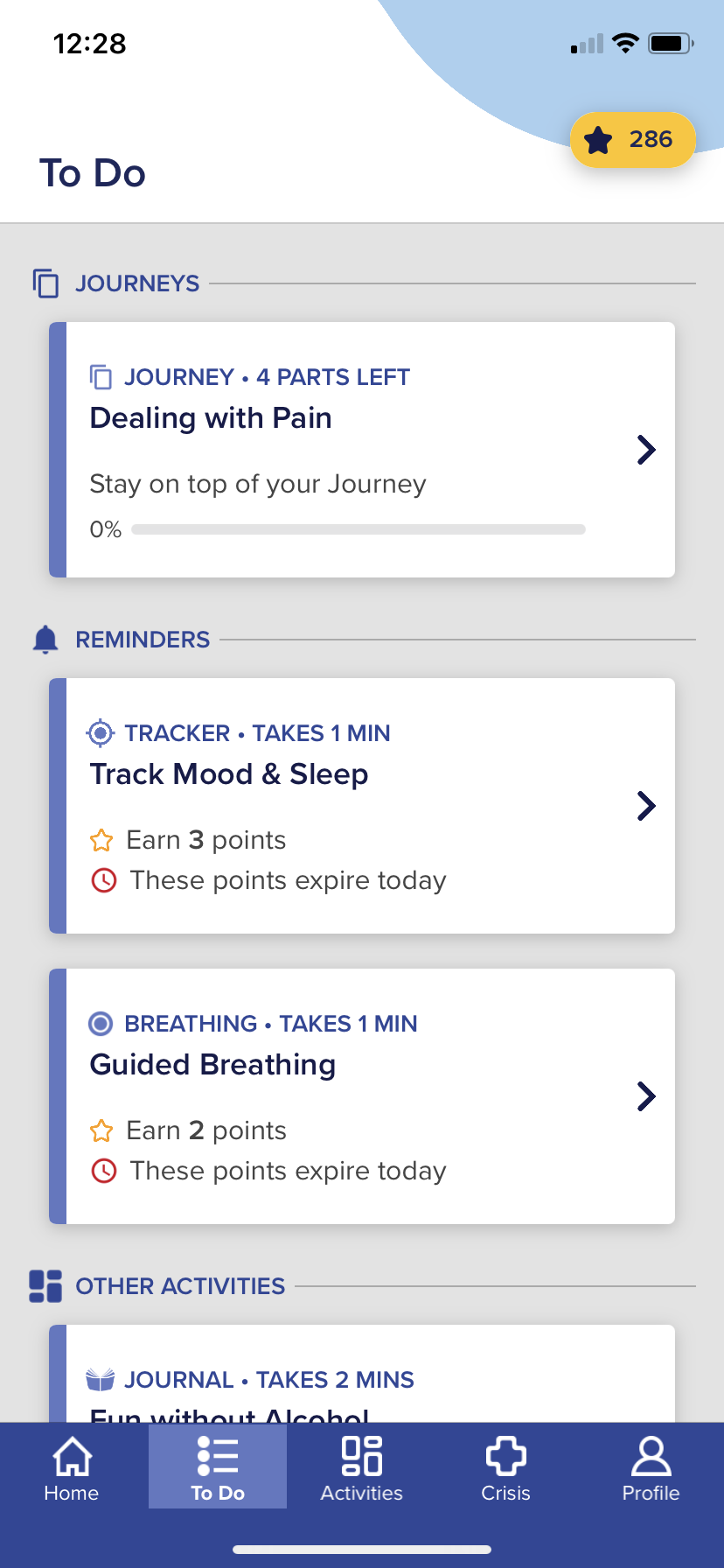Open the Dealing with Pain journey title
724x1568 pixels.
[x=211, y=418]
